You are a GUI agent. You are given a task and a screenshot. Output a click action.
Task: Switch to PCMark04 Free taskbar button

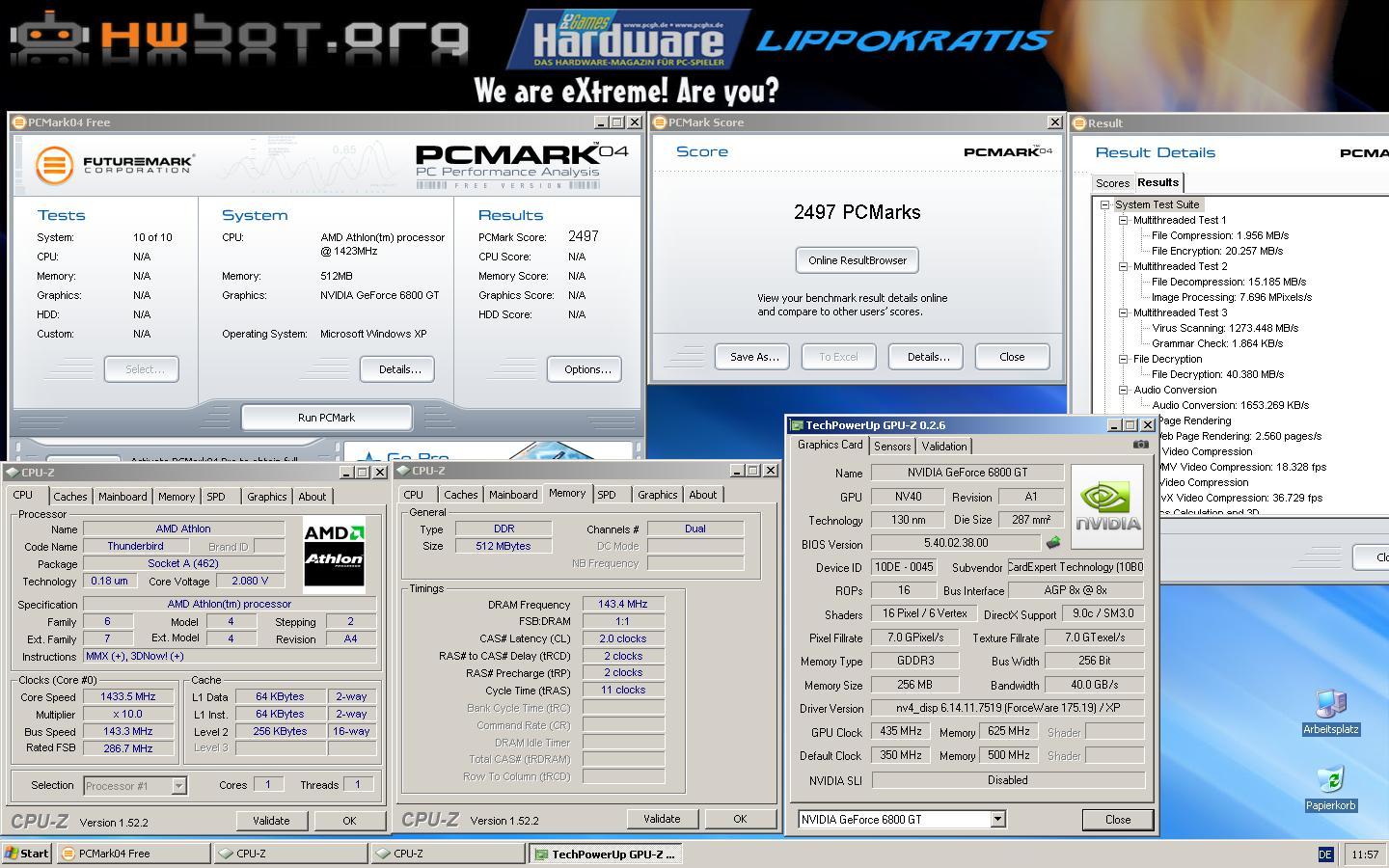(133, 854)
